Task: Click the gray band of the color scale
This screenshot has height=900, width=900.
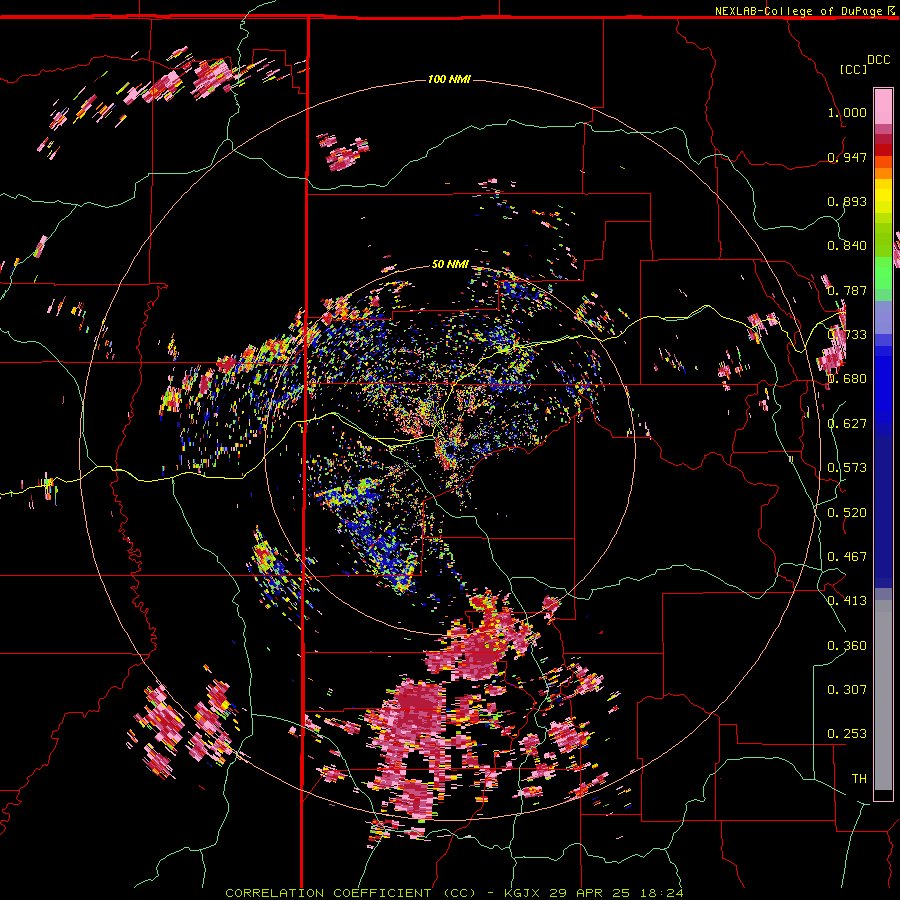Action: [x=883, y=695]
